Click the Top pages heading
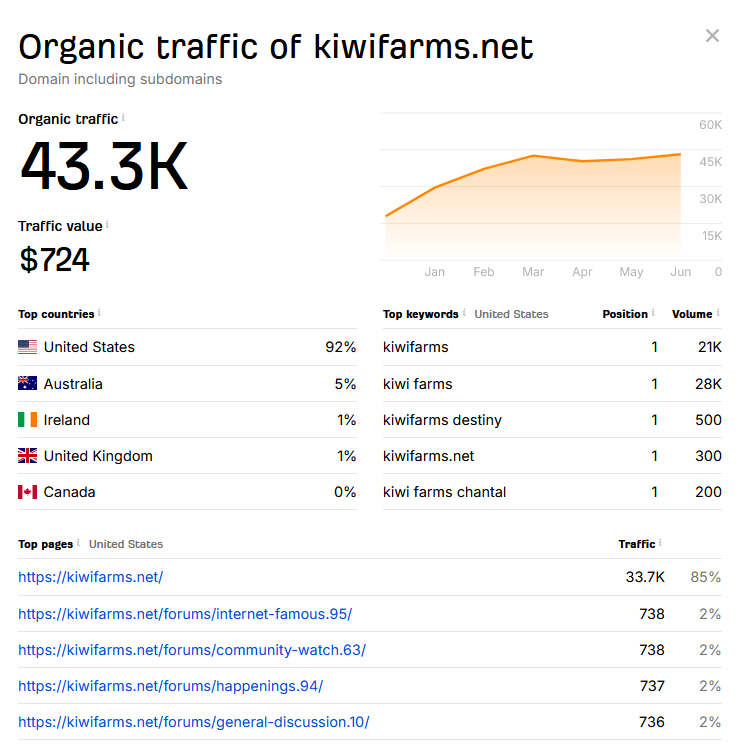 pyautogui.click(x=45, y=544)
